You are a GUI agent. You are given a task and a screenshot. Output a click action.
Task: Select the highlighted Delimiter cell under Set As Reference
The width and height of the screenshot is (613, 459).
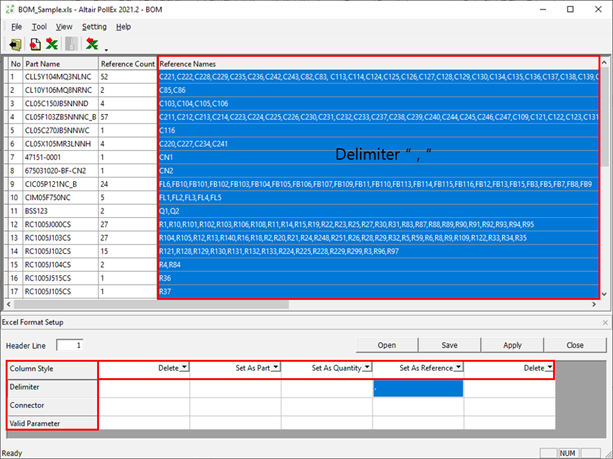(x=418, y=388)
